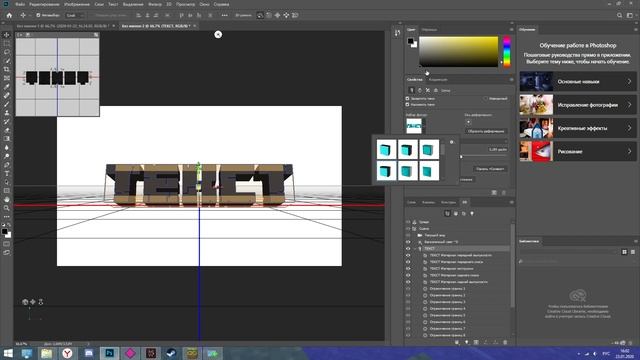Click the deform icon in Properties panel
This screenshot has width=640, height=360.
click(x=420, y=90)
